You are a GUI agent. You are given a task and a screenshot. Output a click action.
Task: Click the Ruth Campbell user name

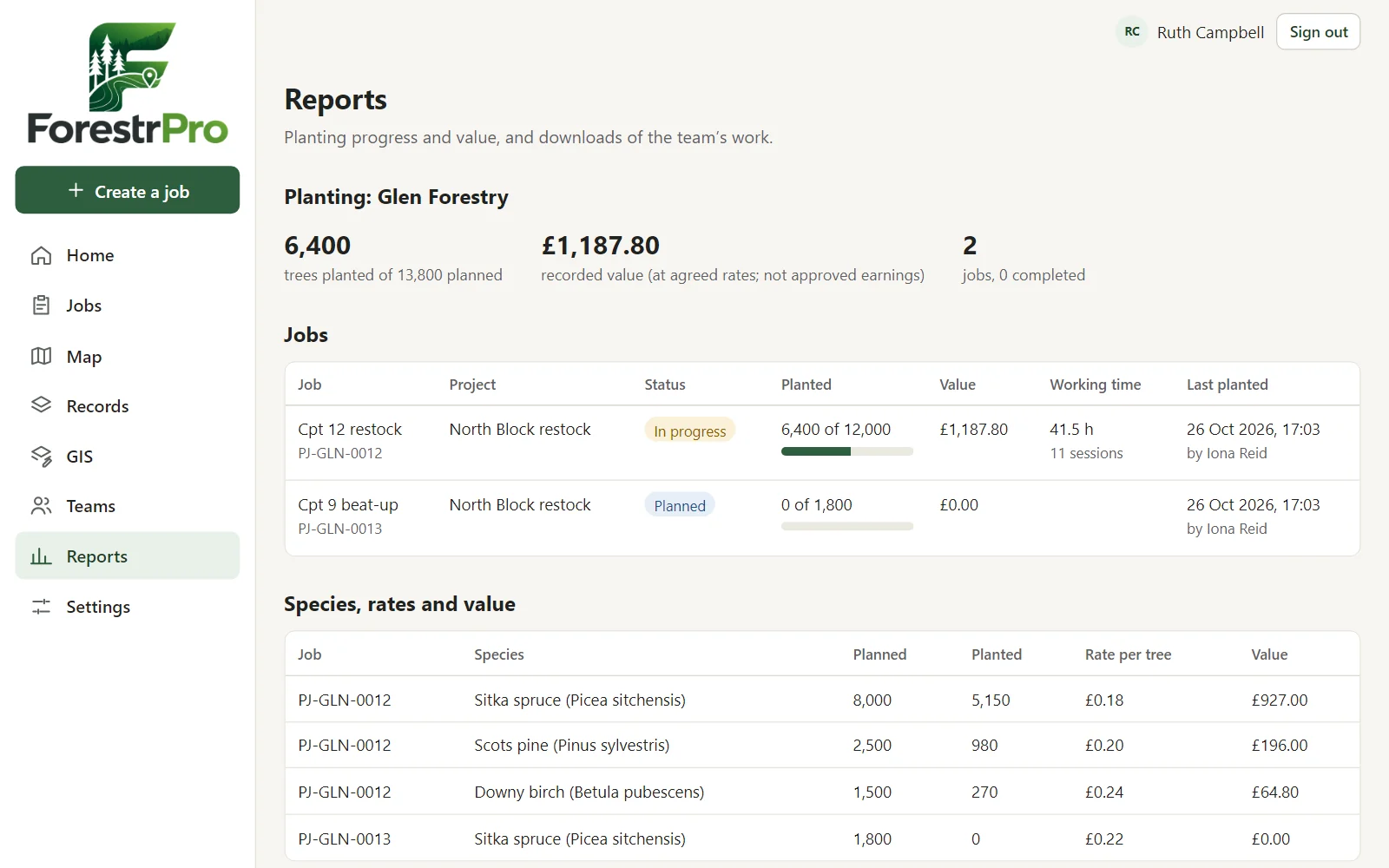point(1210,32)
